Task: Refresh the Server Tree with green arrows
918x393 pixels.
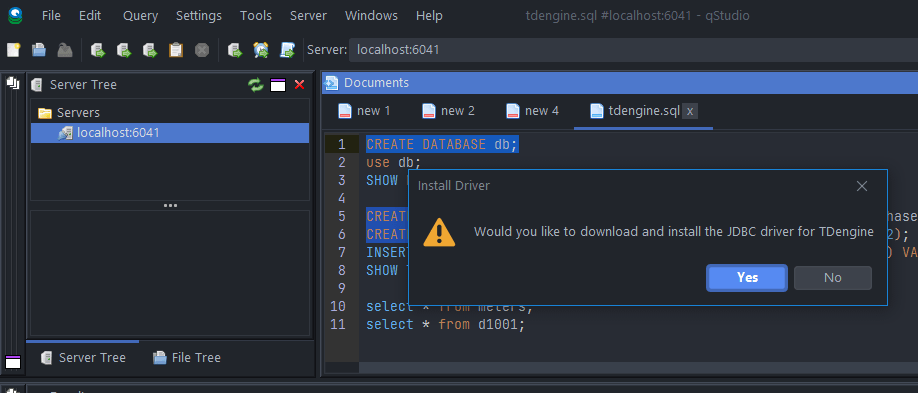Action: point(256,85)
